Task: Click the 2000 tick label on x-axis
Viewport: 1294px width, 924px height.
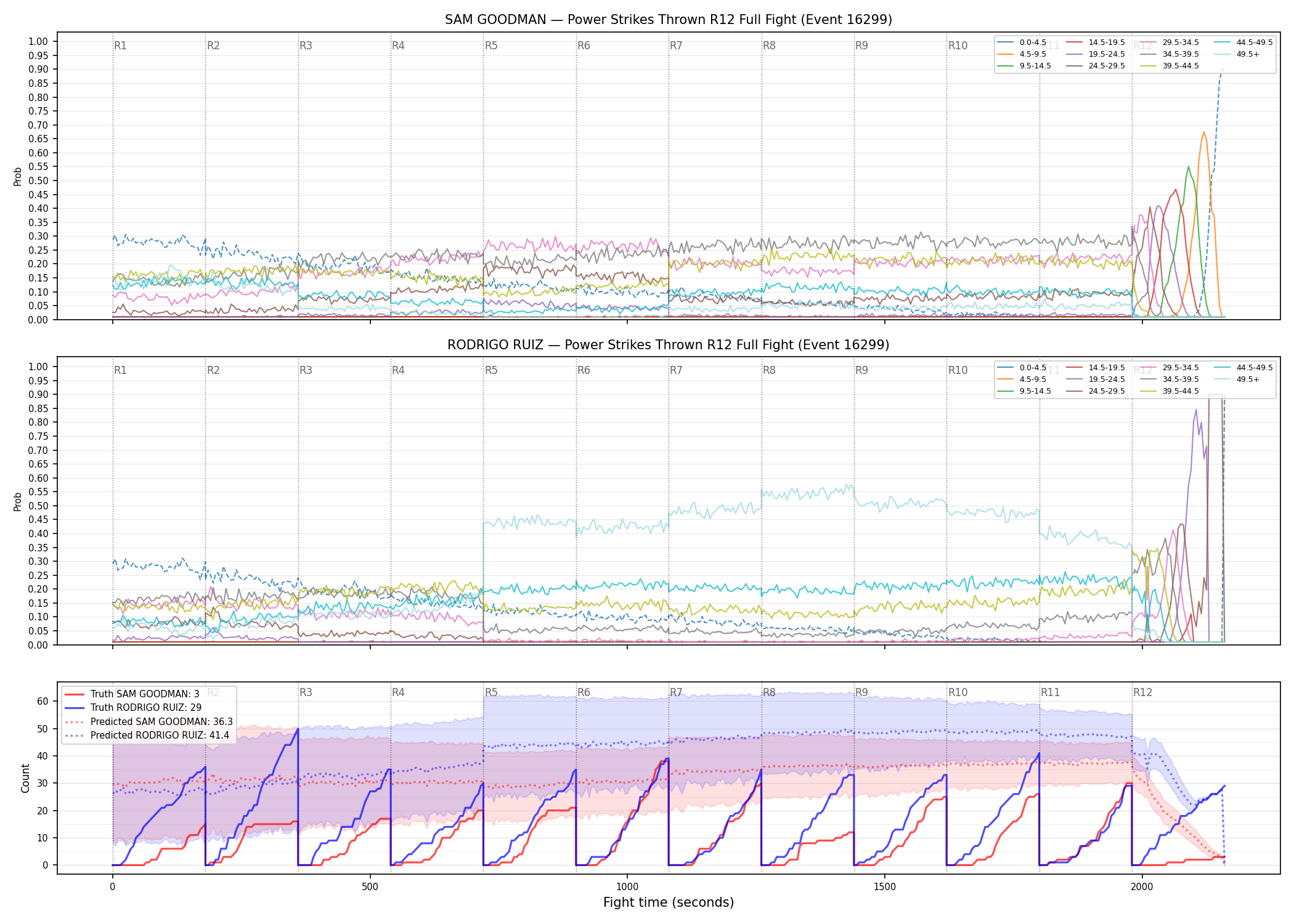Action: pyautogui.click(x=1142, y=887)
